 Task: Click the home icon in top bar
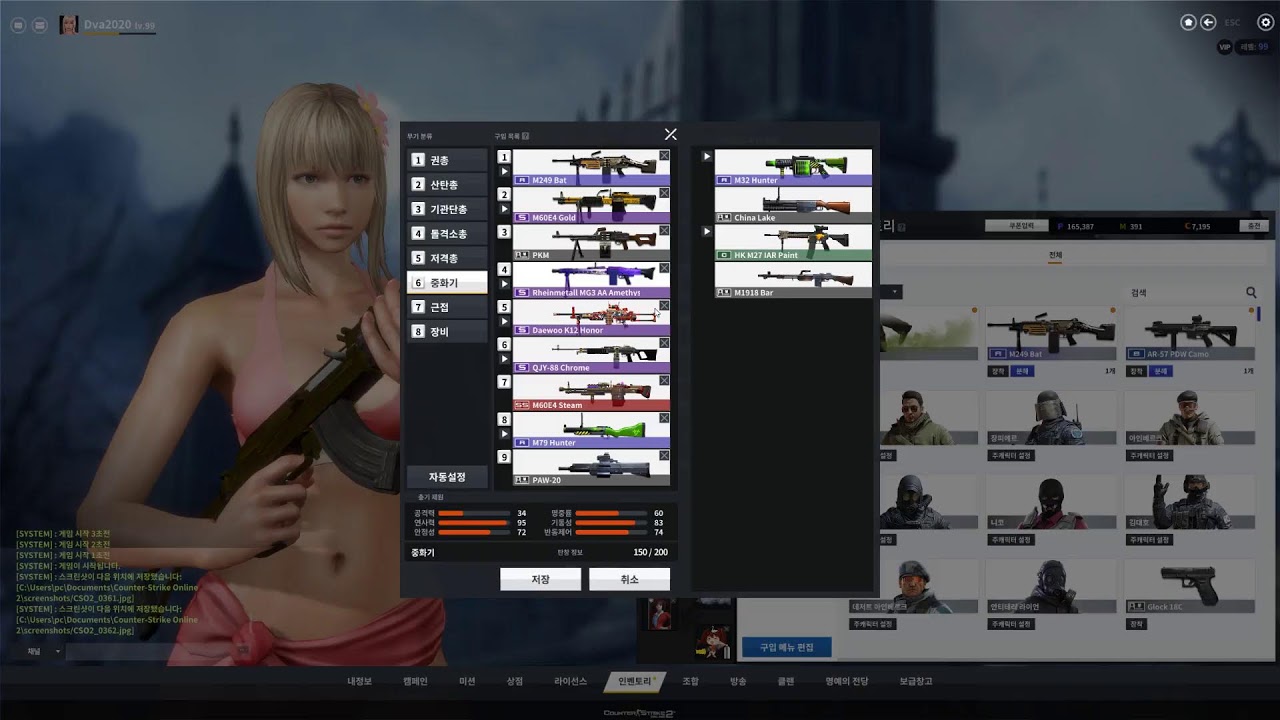1188,22
